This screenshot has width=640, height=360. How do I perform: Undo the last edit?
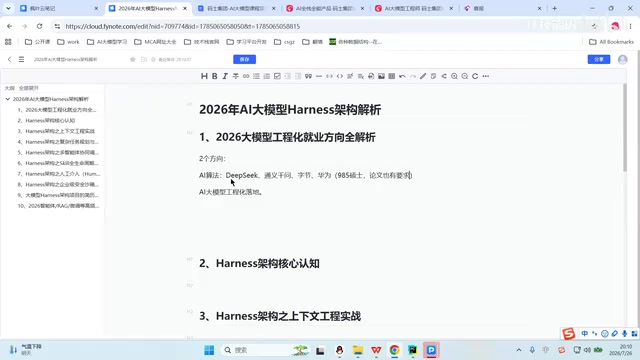click(402, 76)
